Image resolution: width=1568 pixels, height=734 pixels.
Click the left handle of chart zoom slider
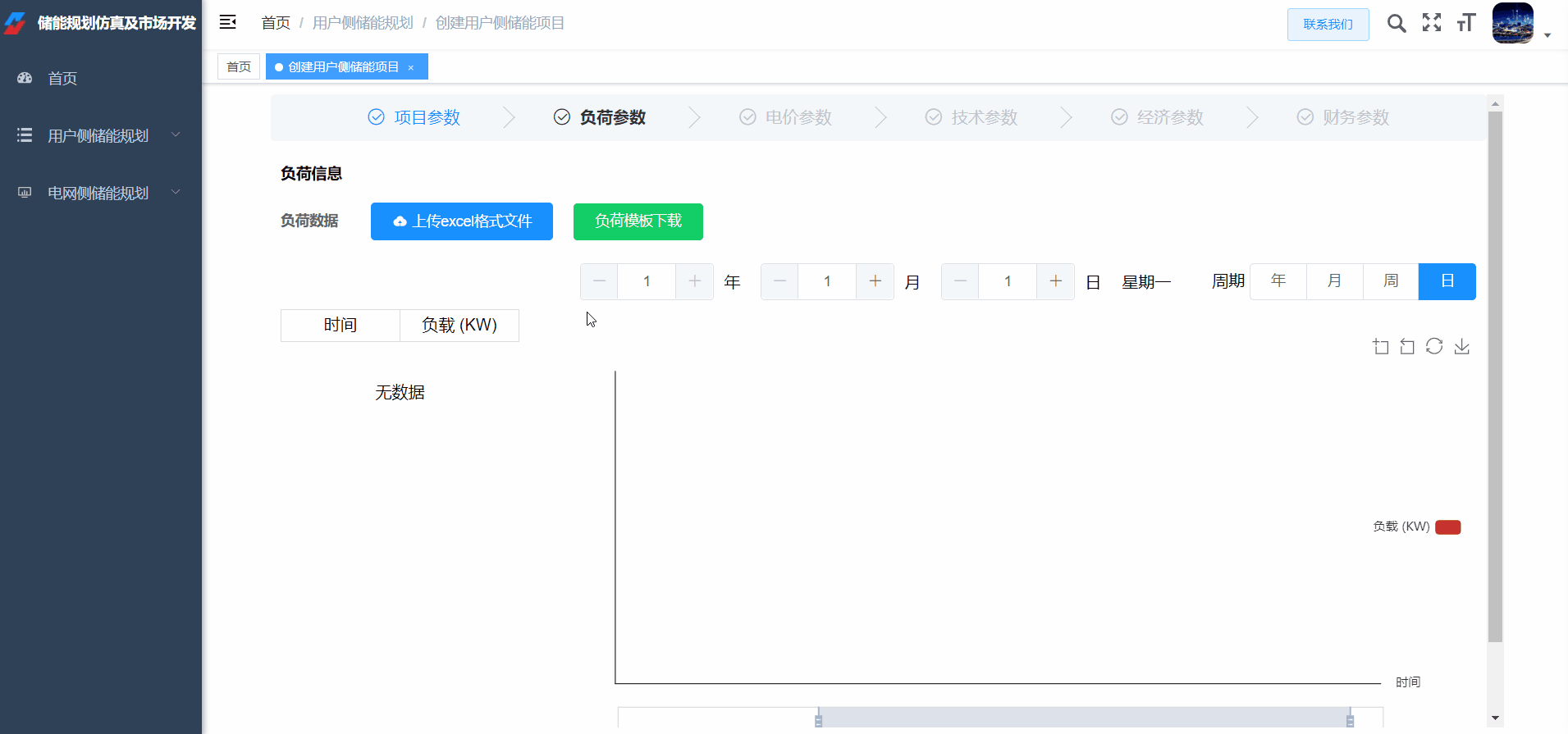coord(818,720)
